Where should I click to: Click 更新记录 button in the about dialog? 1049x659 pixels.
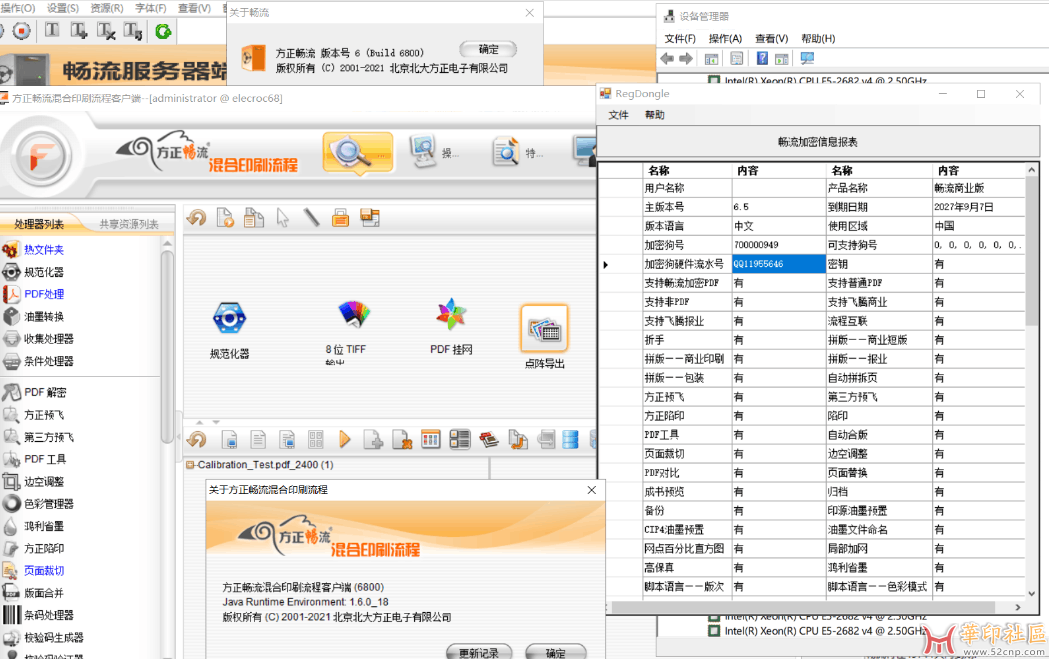[x=478, y=652]
